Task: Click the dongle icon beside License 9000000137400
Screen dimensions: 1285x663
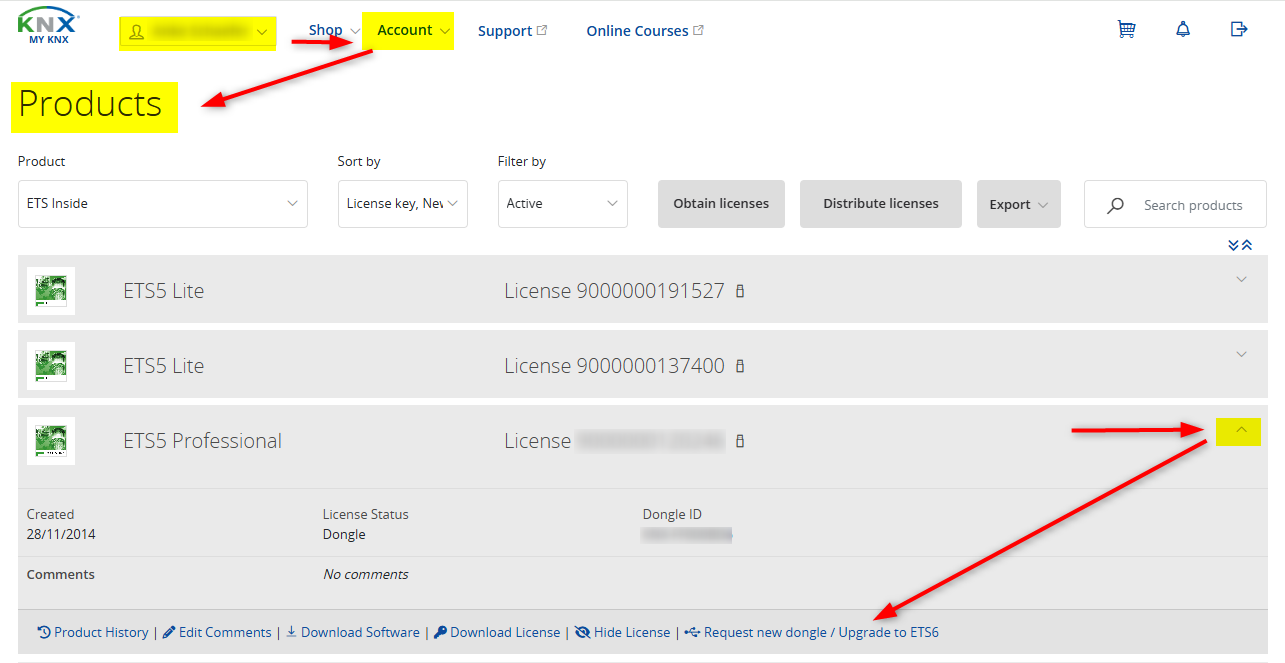Action: (740, 366)
